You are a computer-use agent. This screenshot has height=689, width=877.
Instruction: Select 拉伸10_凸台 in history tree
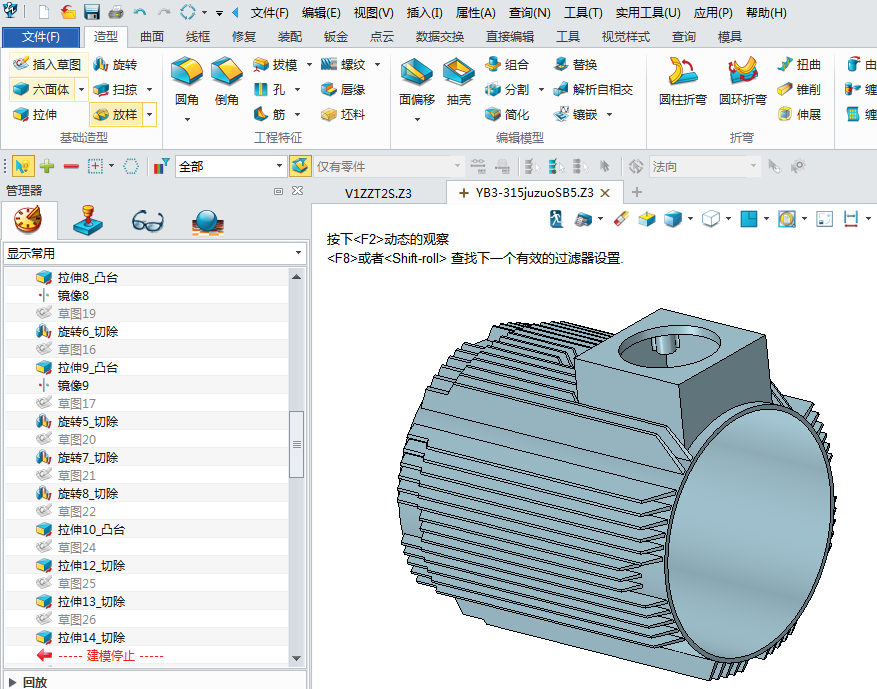(x=91, y=529)
